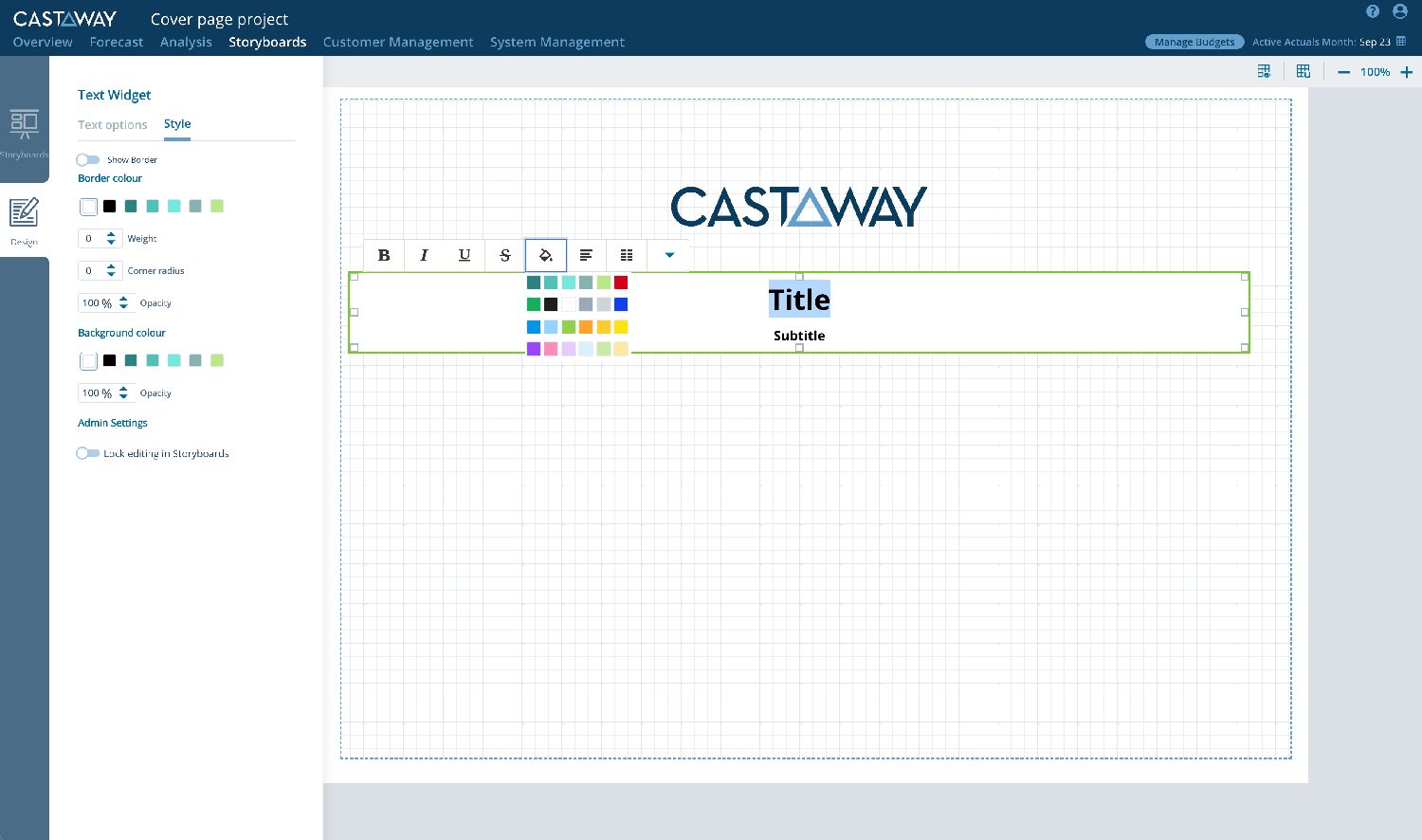Pick black background colour swatch
1422x840 pixels.
[x=110, y=360]
